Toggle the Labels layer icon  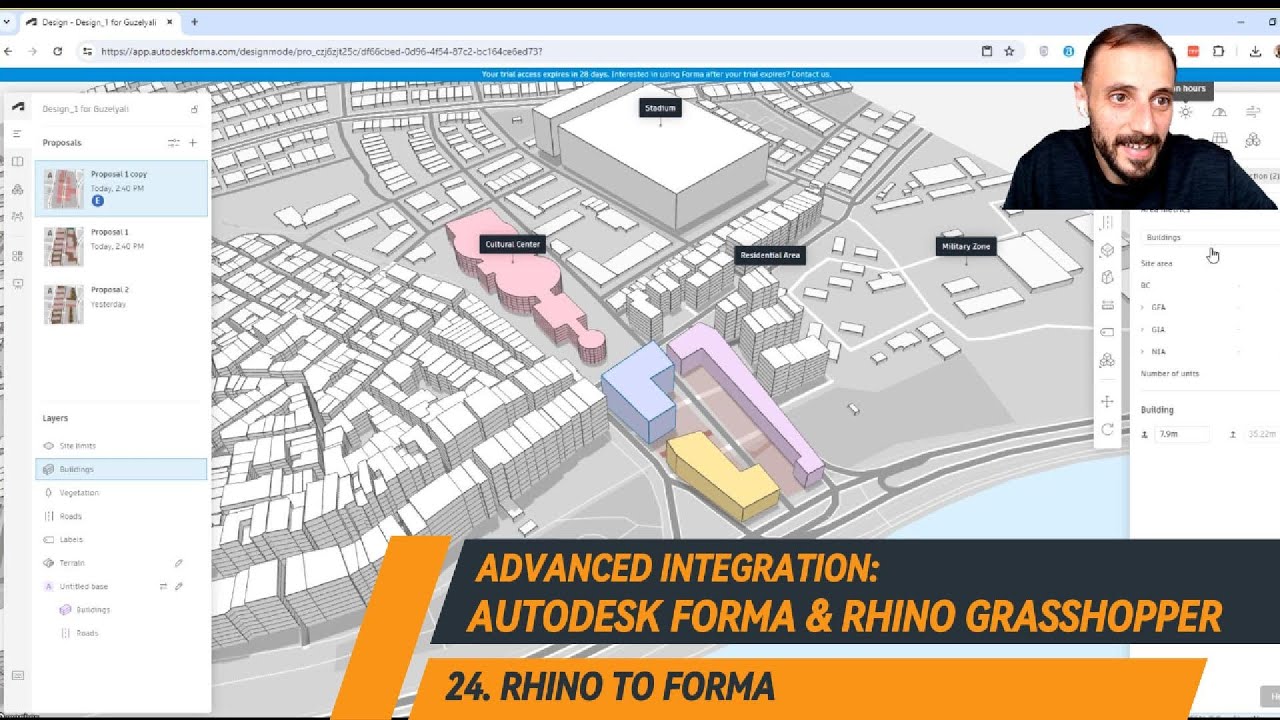point(49,539)
